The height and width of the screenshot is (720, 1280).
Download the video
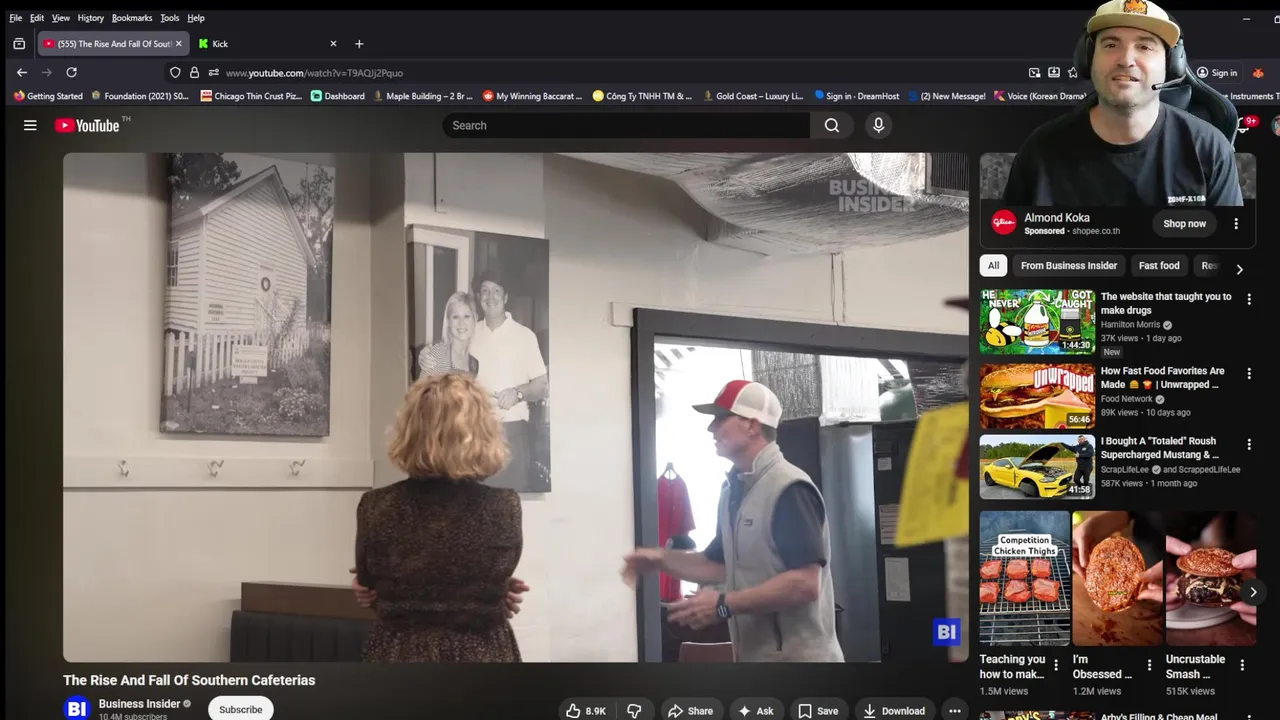click(x=894, y=710)
